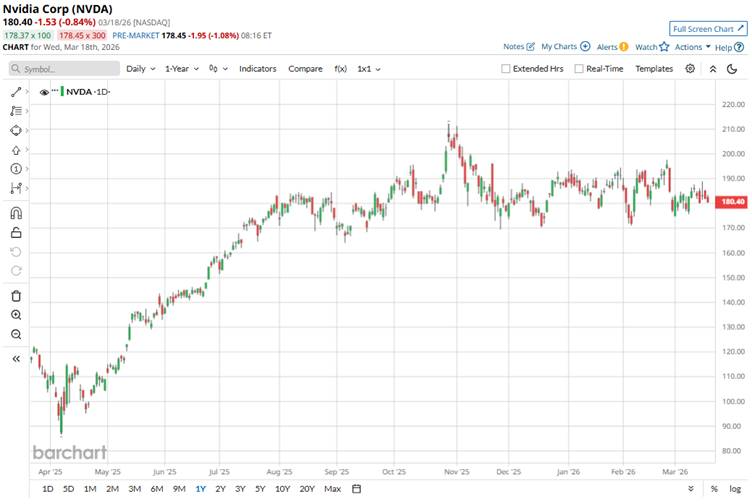Select the 1D time range

pyautogui.click(x=47, y=489)
